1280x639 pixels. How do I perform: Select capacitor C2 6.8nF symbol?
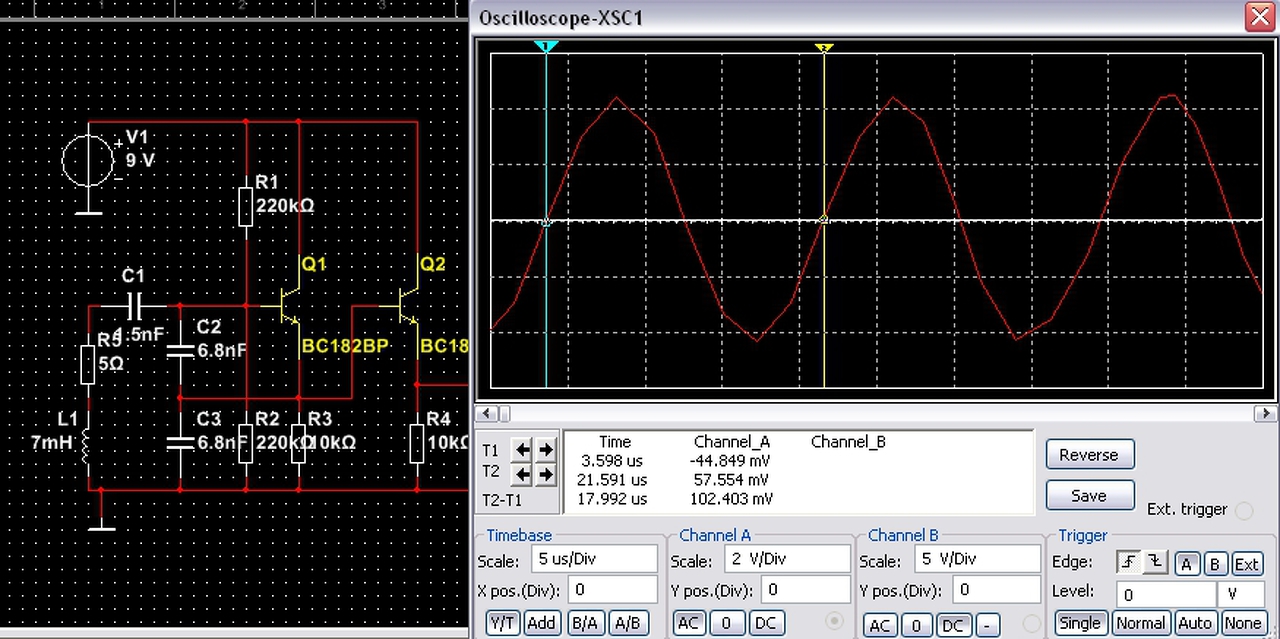click(180, 349)
